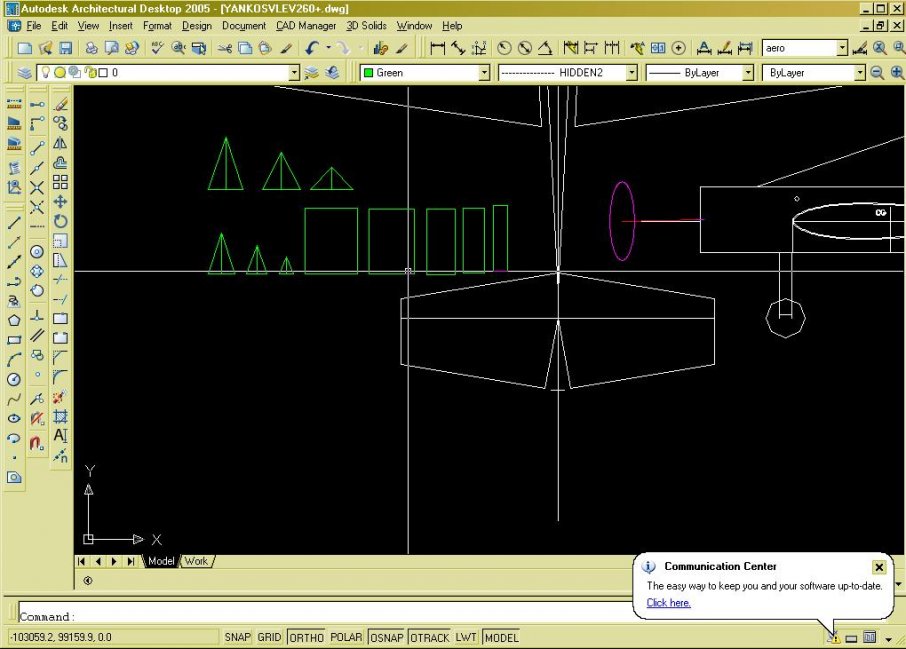The image size is (906, 649).
Task: Select the Erase tool
Action: 60,104
